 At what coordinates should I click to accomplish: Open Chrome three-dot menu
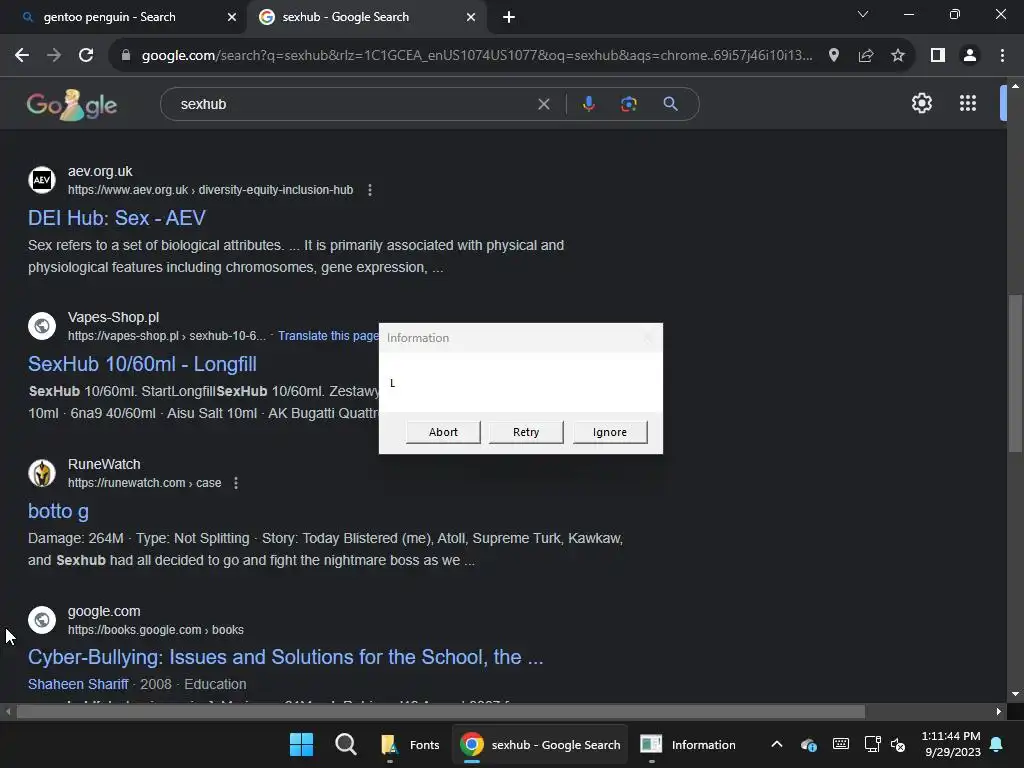(1002, 56)
